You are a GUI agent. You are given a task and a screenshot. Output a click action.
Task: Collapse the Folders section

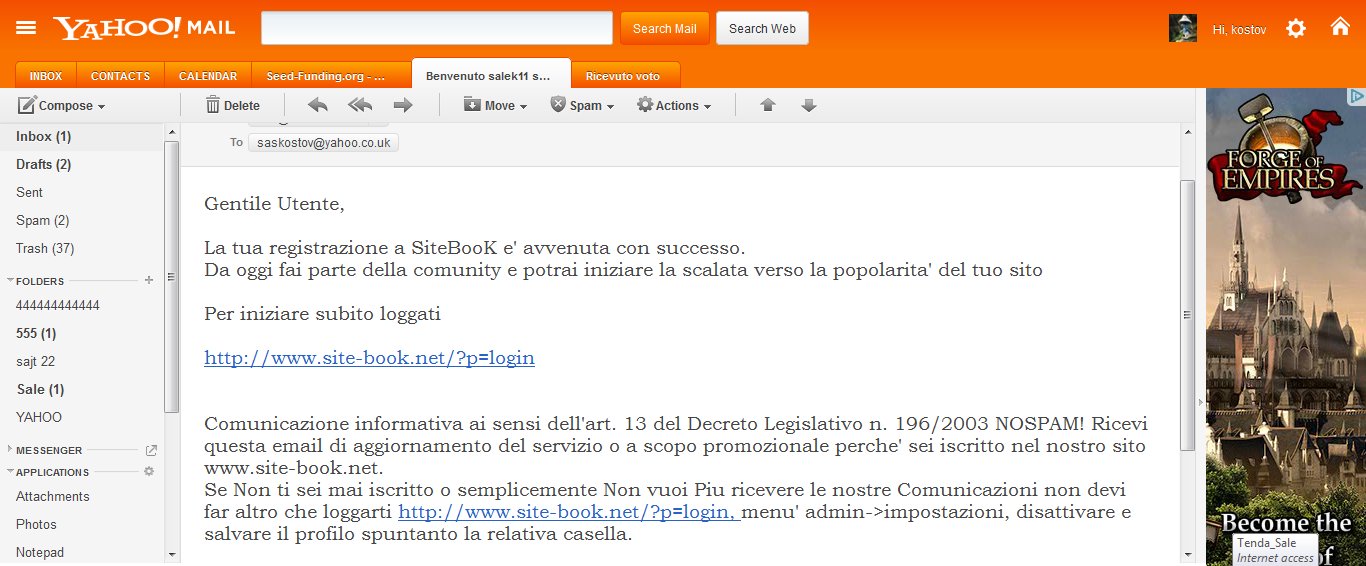pyautogui.click(x=10, y=282)
